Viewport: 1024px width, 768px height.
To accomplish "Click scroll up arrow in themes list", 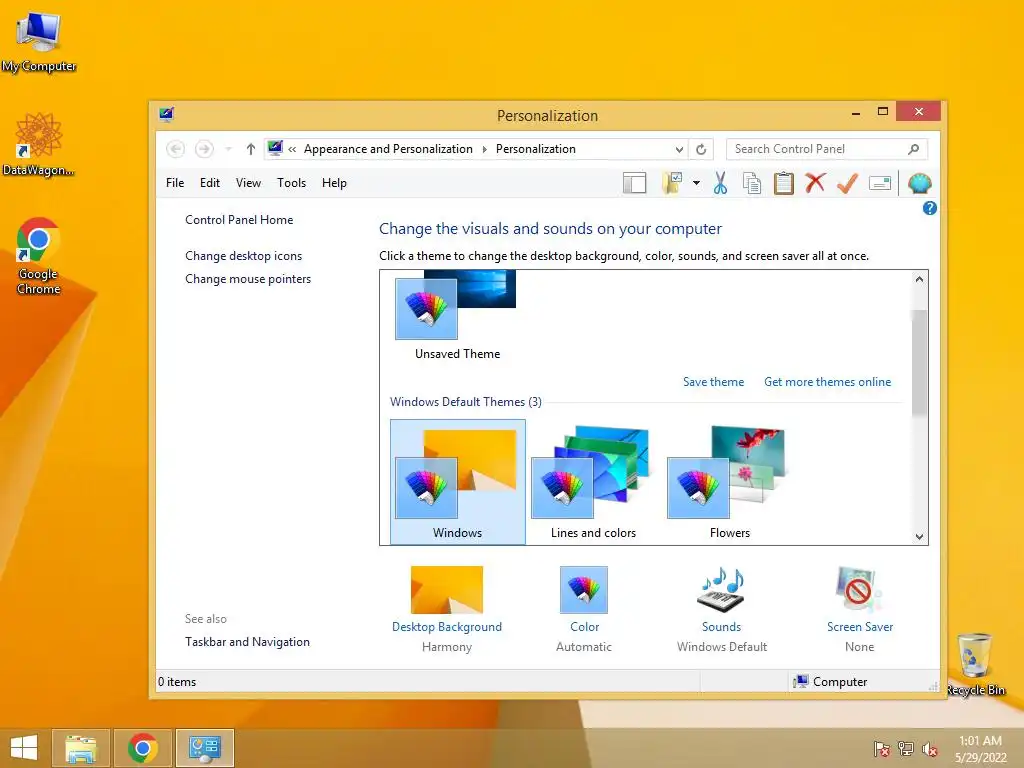I will [919, 280].
